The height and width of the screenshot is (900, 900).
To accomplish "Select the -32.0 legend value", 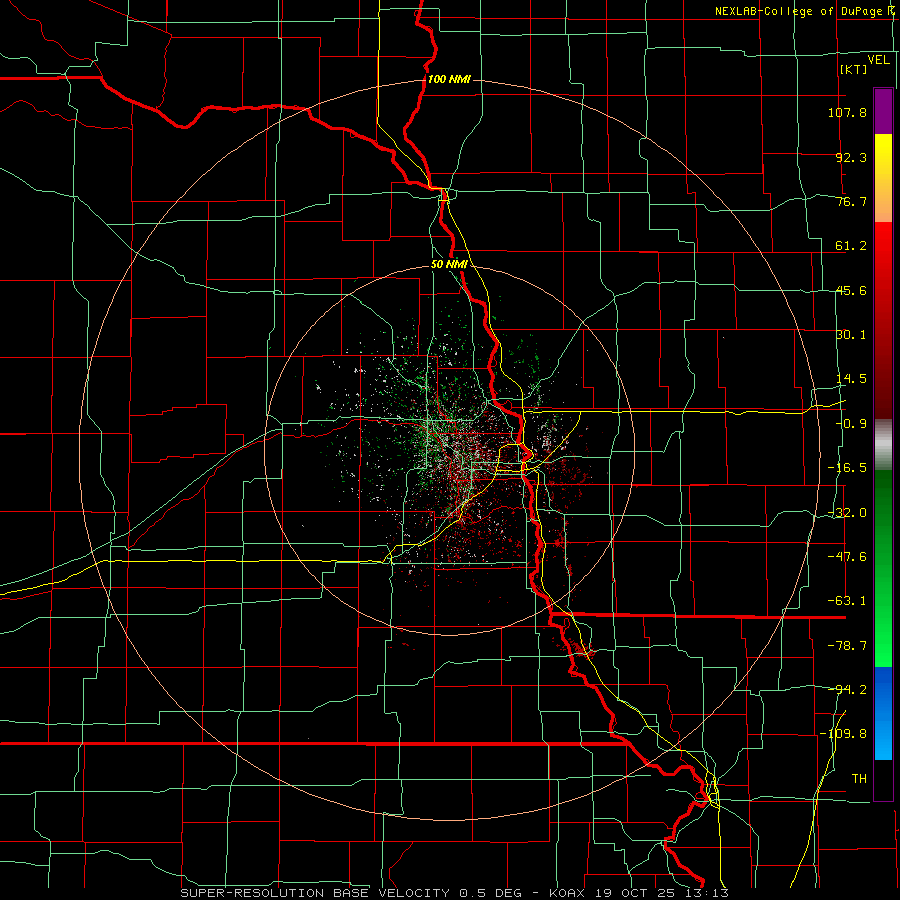I will click(847, 513).
